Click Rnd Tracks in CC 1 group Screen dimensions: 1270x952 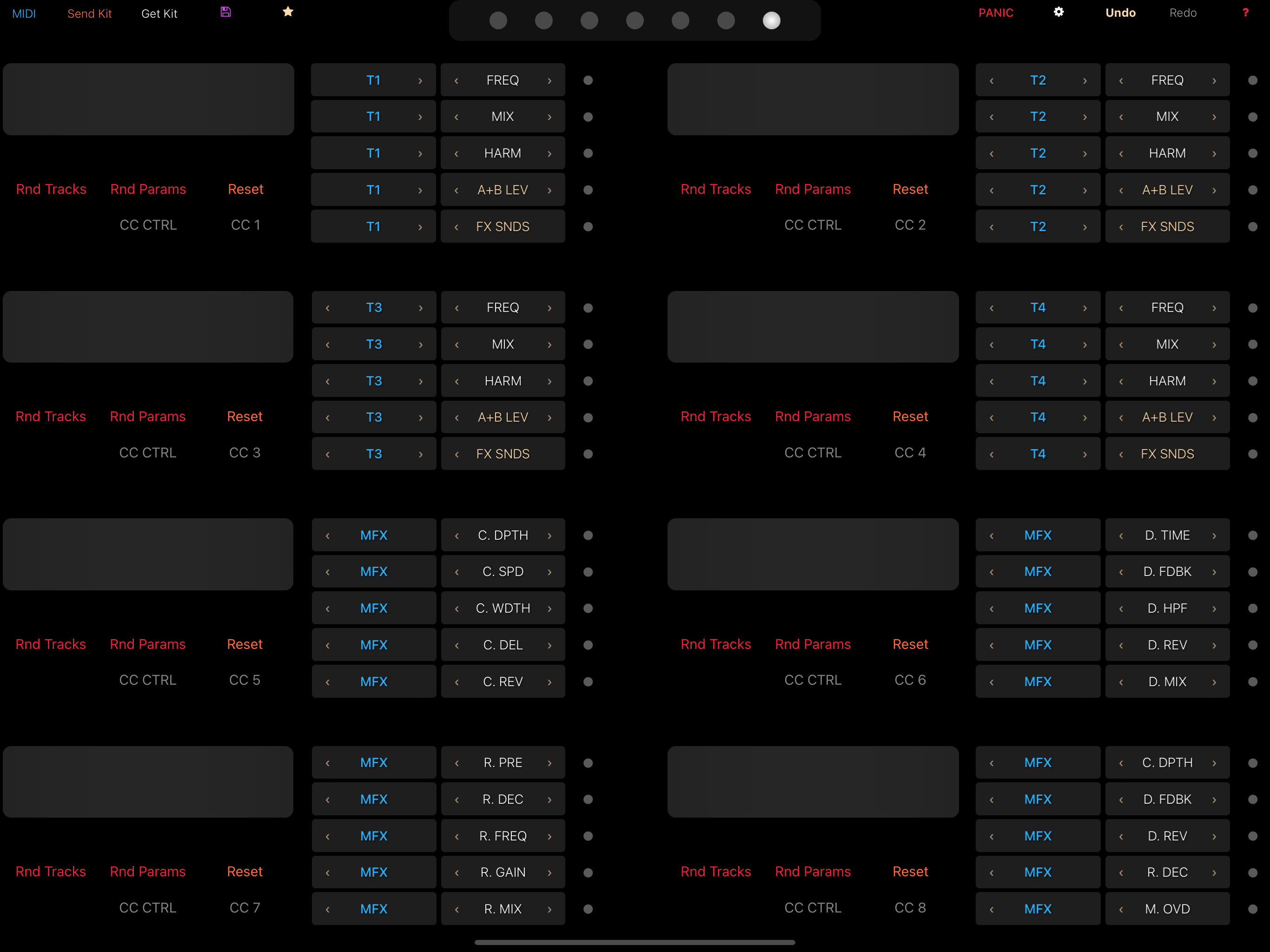point(51,189)
